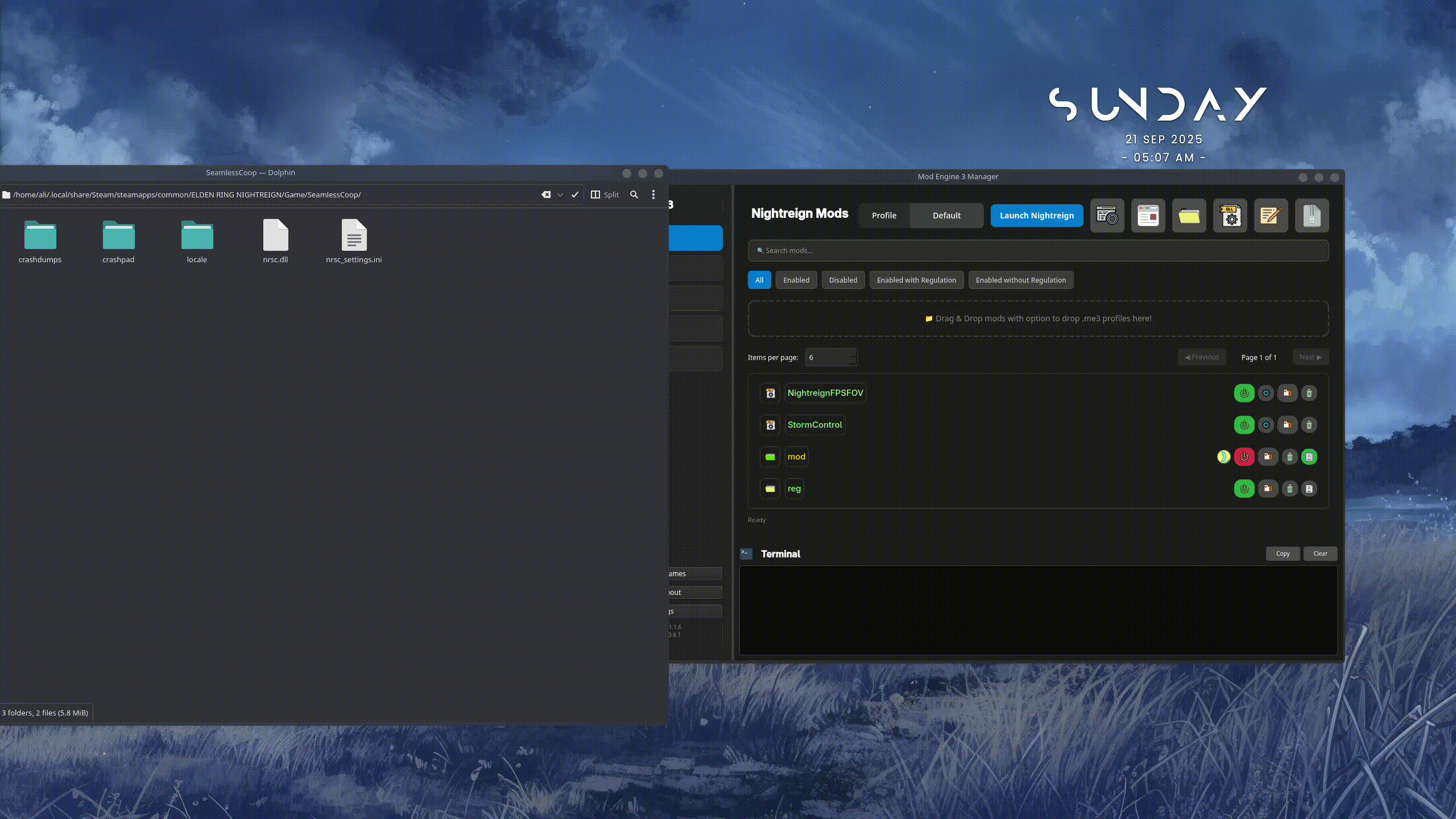Expand the mod row chevron

coord(1223,457)
